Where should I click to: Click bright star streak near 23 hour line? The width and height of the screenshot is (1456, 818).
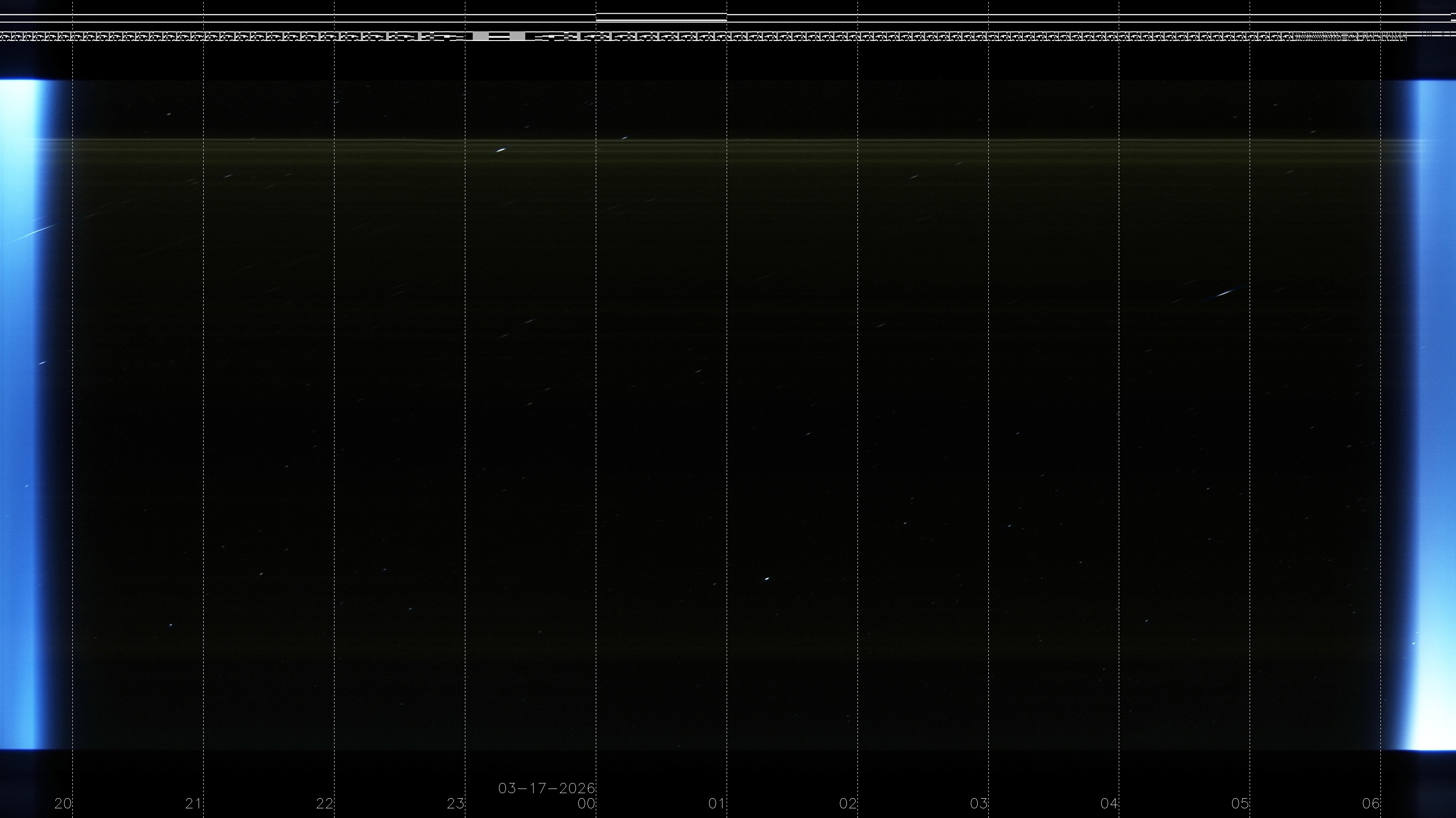pyautogui.click(x=500, y=150)
